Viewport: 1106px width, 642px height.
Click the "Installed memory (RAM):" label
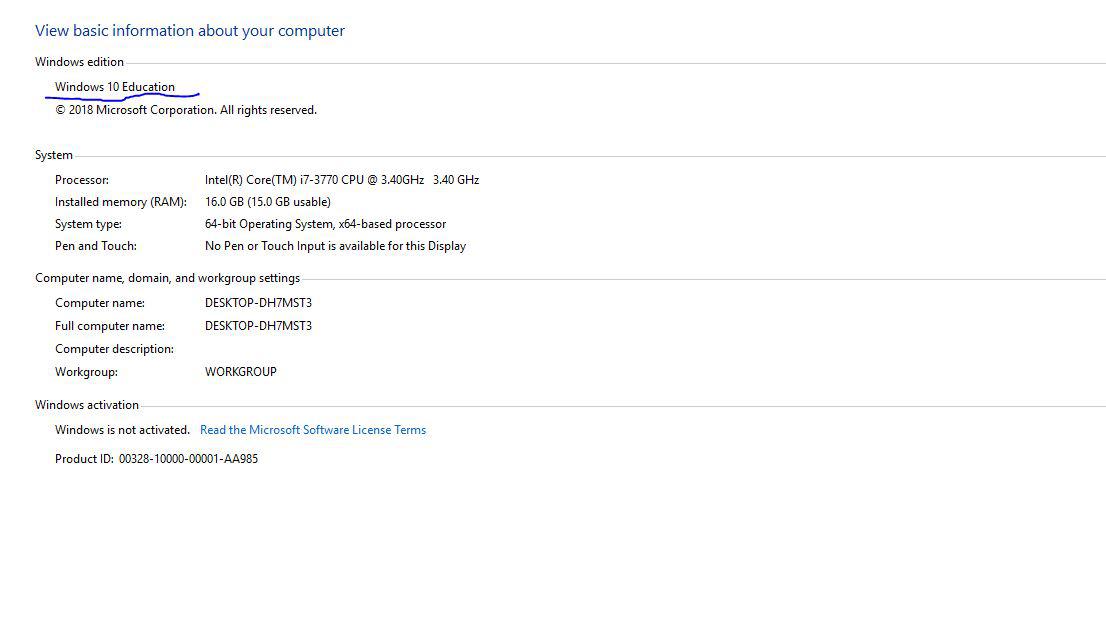pyautogui.click(x=120, y=202)
